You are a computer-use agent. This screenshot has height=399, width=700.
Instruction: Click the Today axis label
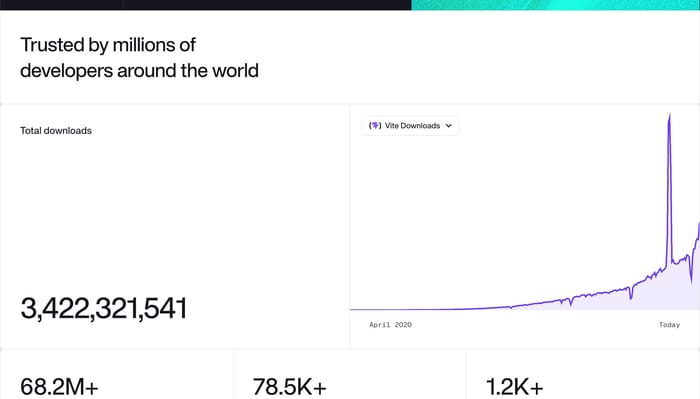point(669,325)
